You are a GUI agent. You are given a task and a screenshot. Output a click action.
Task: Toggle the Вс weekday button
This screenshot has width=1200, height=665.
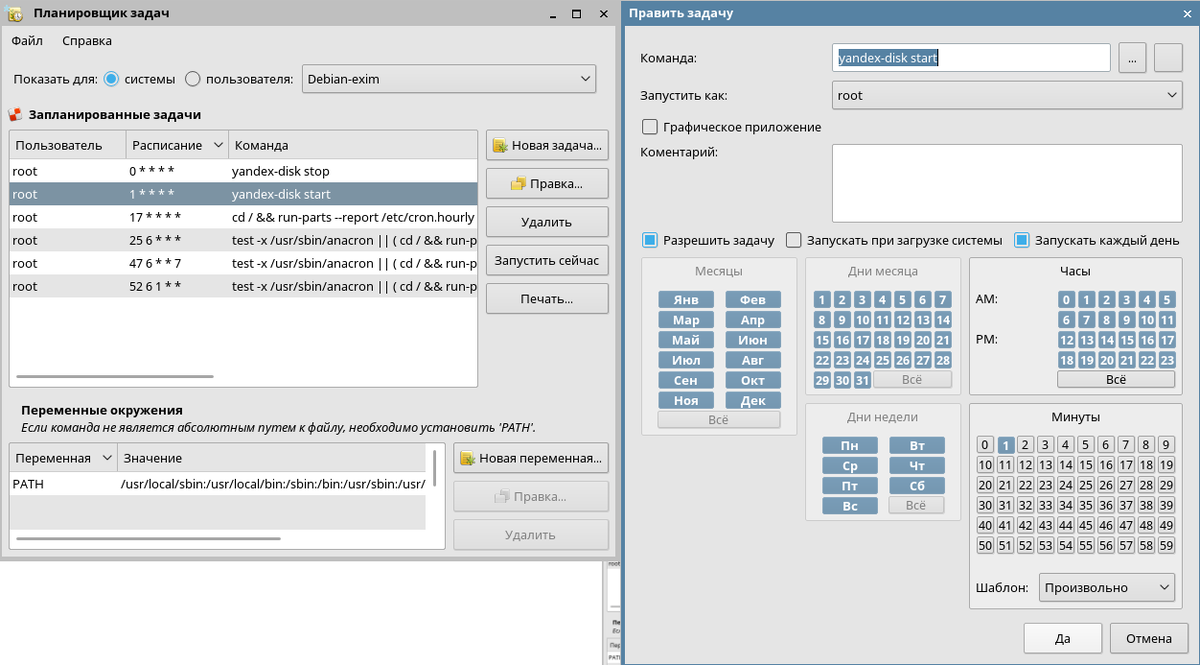click(x=849, y=506)
